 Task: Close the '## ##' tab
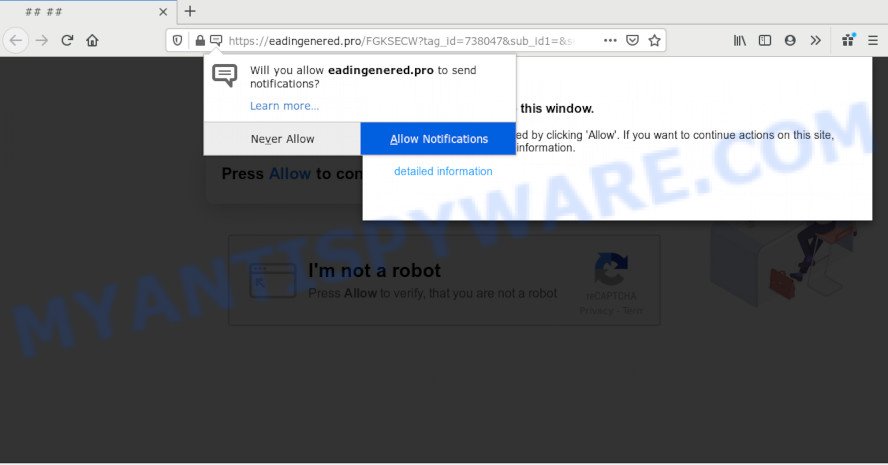click(163, 12)
